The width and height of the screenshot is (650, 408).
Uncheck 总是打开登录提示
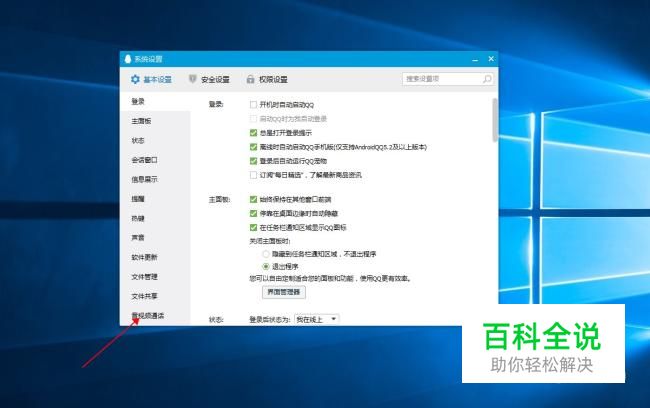(x=253, y=133)
